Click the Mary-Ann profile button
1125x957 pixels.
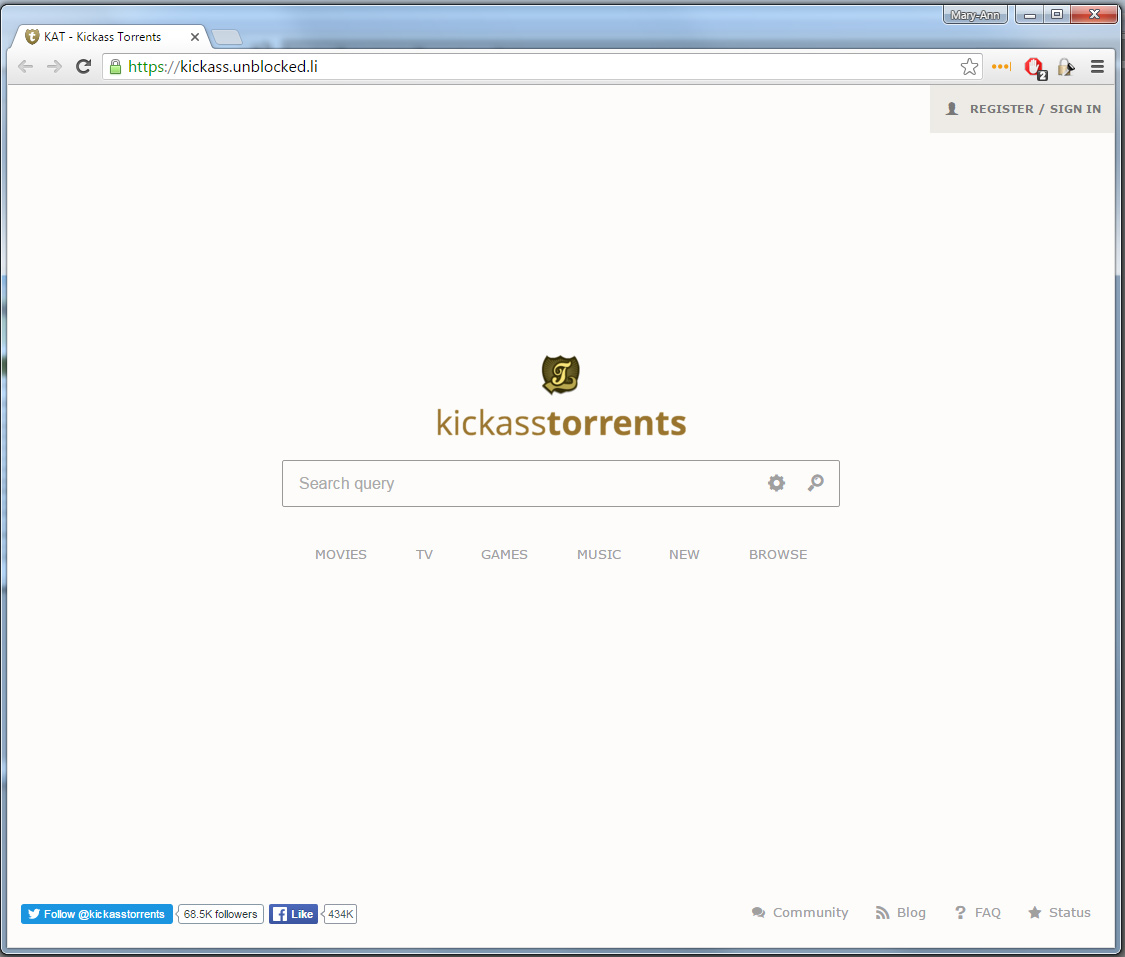pyautogui.click(x=975, y=14)
